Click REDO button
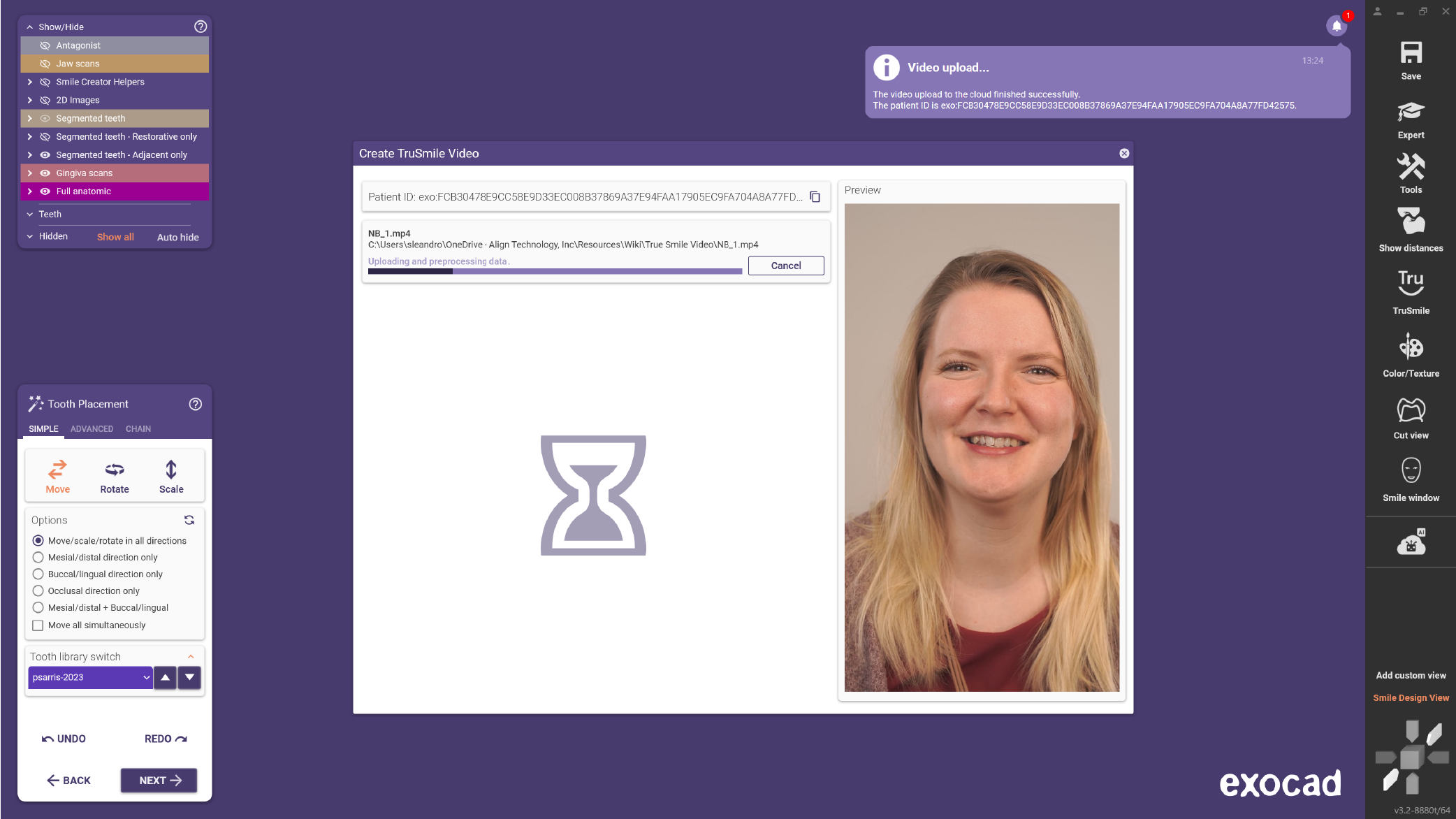 (x=166, y=739)
